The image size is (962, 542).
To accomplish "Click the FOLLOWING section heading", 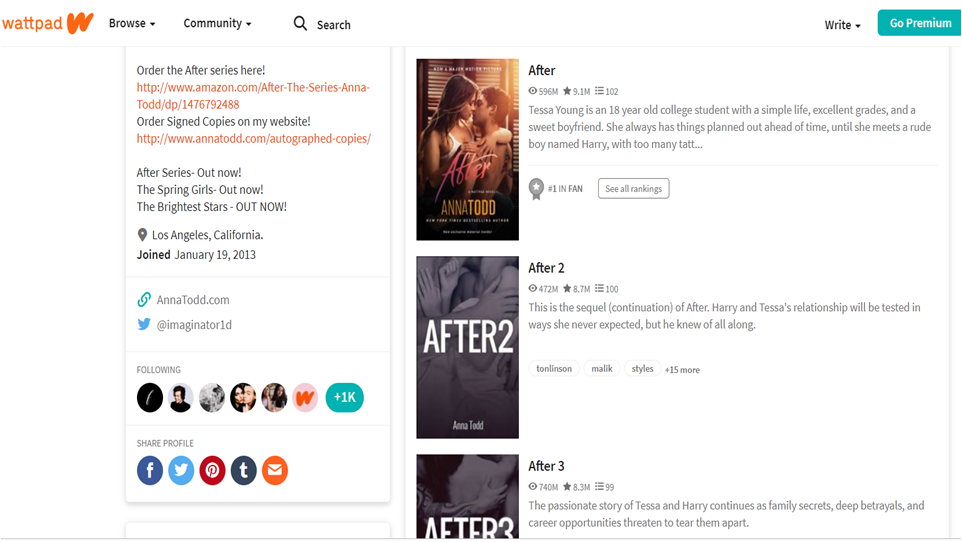I will pyautogui.click(x=158, y=370).
